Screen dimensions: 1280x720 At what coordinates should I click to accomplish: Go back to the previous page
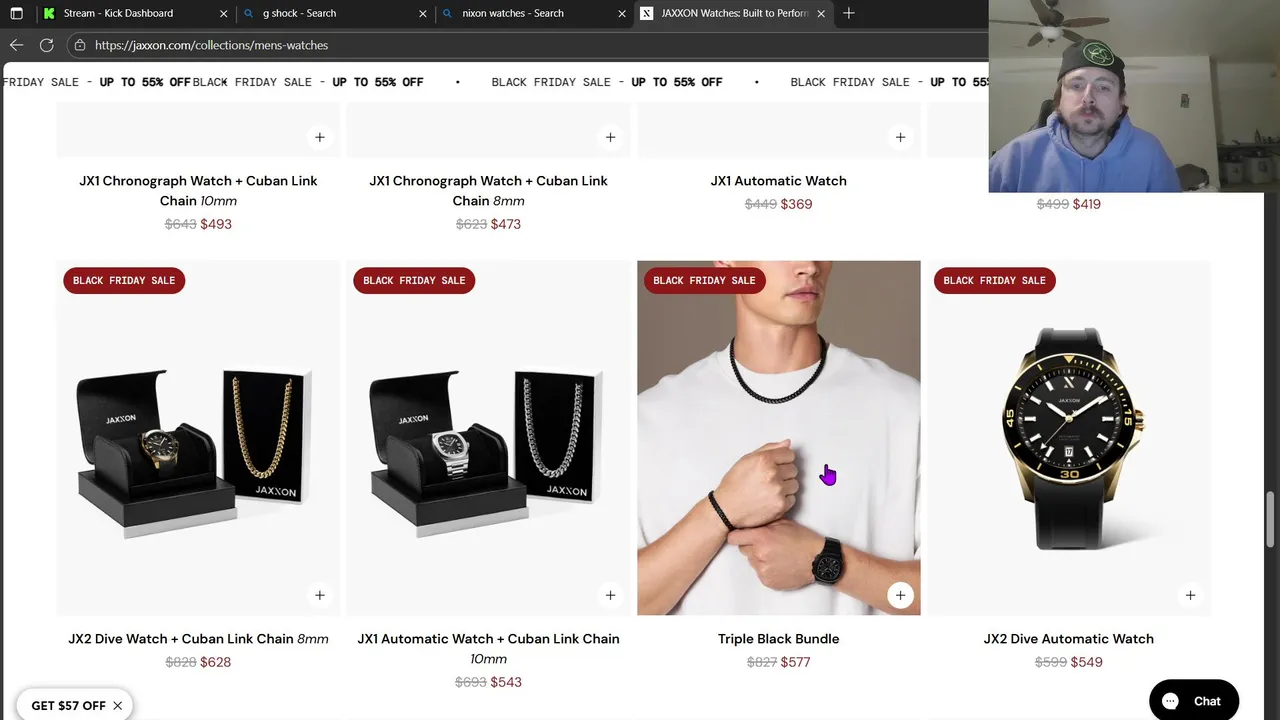click(16, 45)
